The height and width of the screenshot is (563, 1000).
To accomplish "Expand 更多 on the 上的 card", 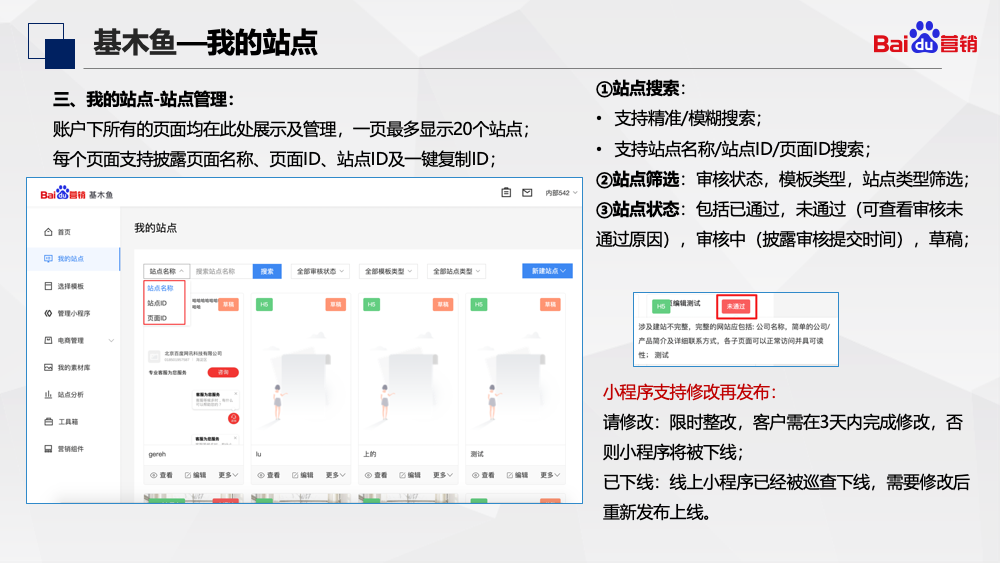I will click(442, 475).
